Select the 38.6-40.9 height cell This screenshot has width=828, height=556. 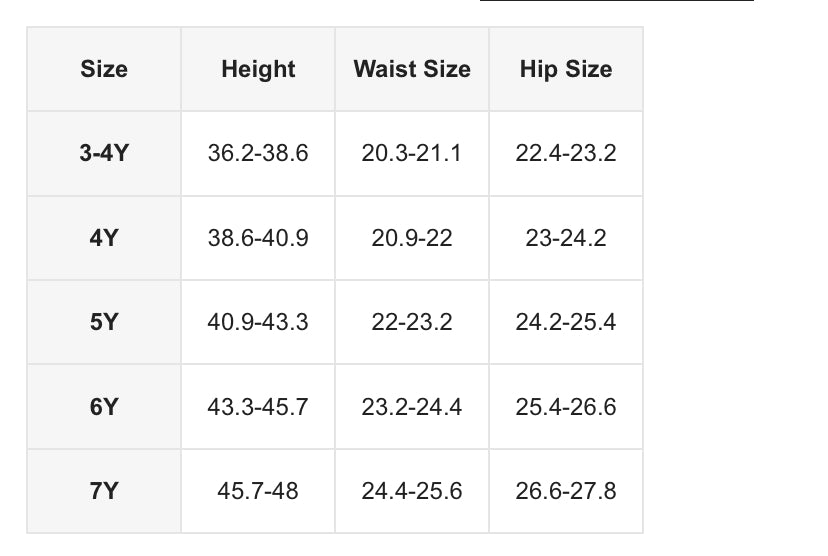(x=258, y=239)
